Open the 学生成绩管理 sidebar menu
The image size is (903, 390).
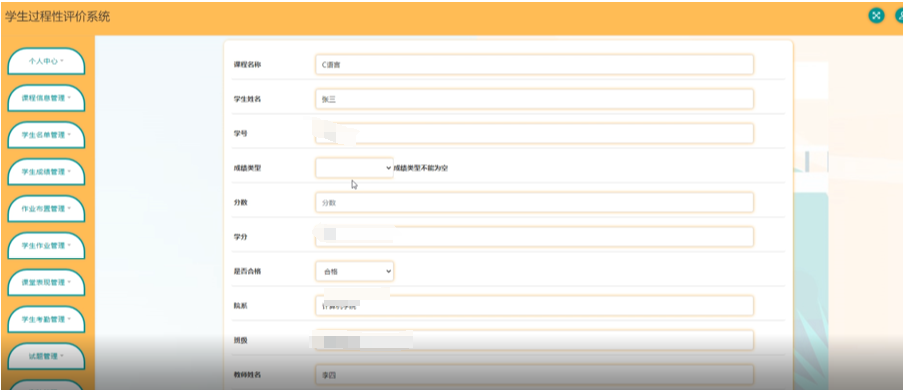pyautogui.click(x=46, y=172)
